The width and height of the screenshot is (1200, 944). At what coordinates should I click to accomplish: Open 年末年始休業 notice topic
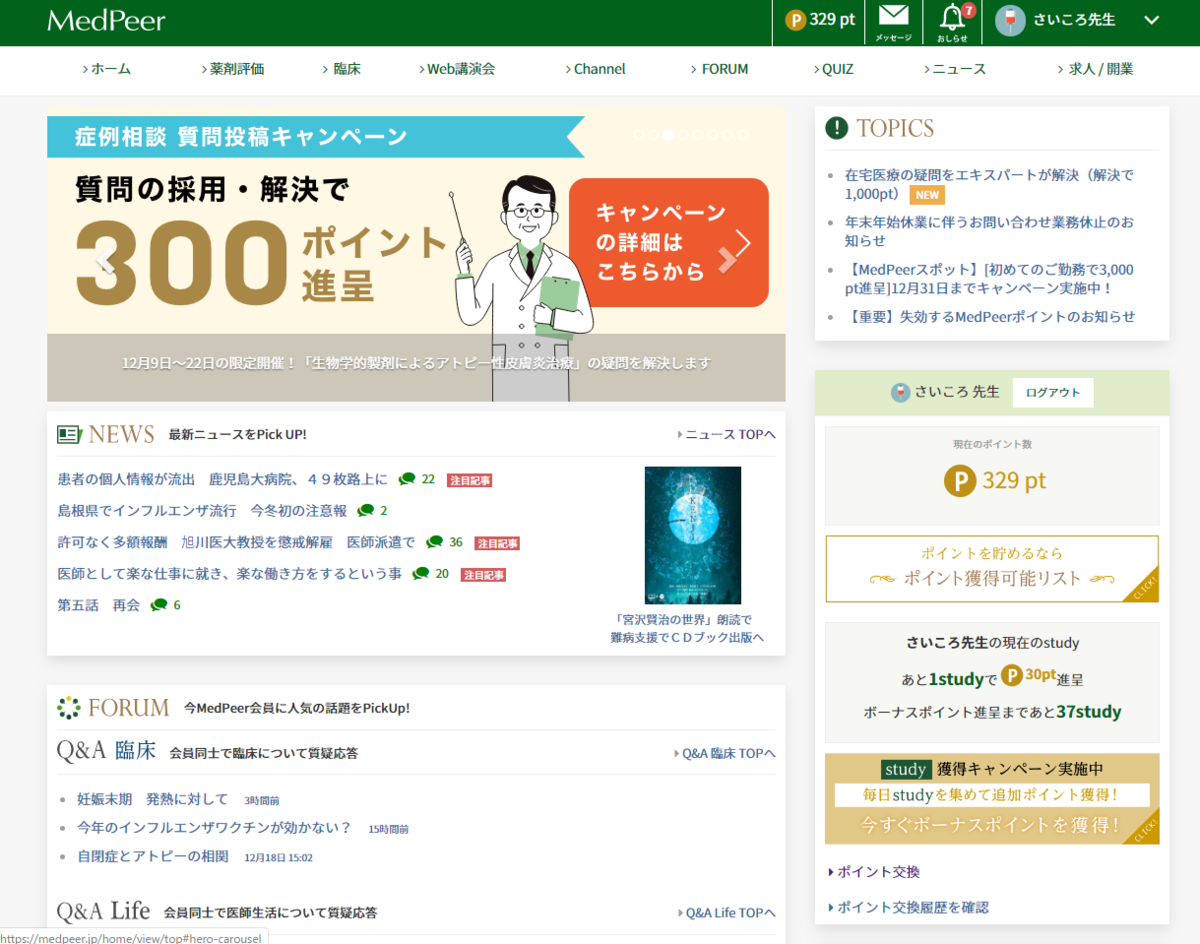click(989, 231)
